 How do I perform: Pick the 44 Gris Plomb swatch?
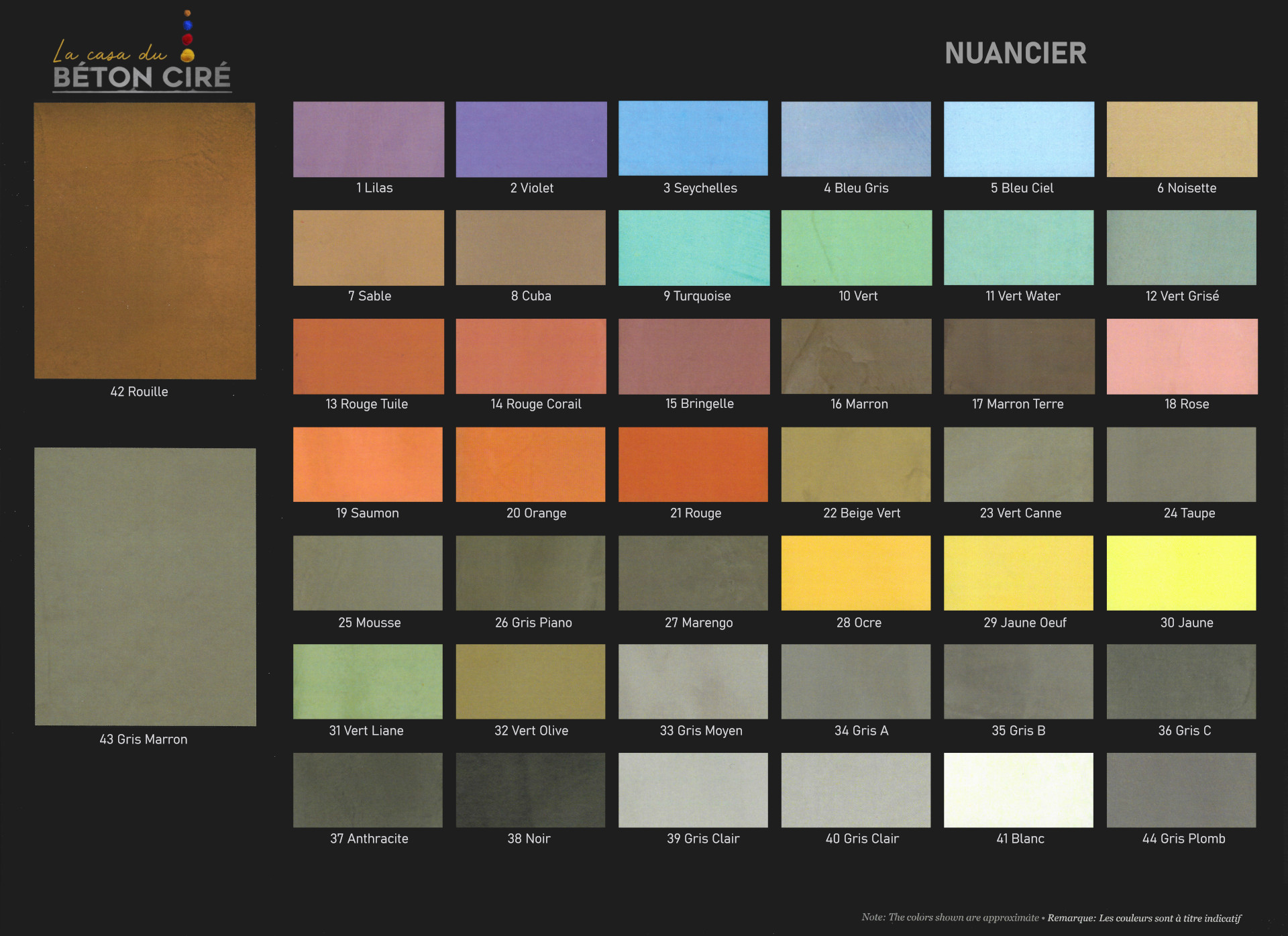click(x=1181, y=790)
